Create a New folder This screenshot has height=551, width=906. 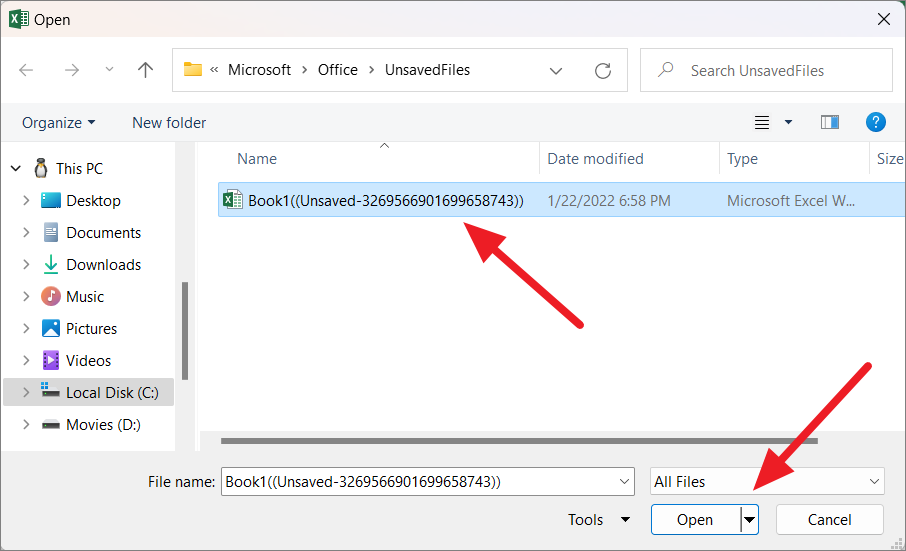pos(169,122)
